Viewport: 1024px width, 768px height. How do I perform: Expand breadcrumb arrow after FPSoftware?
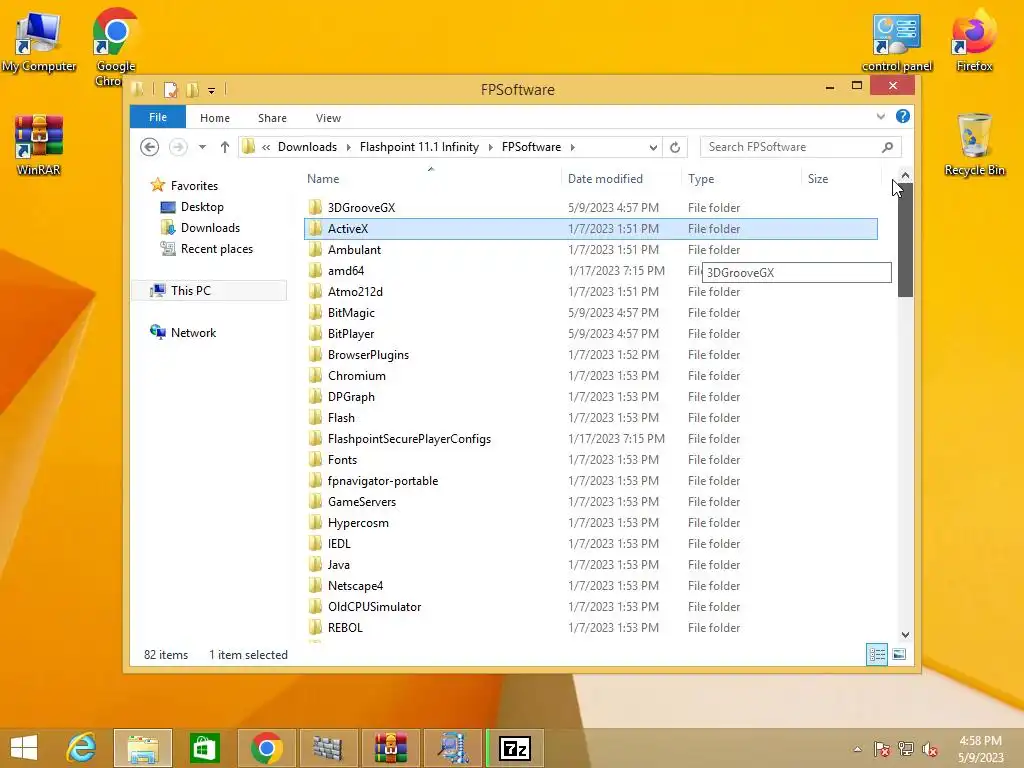click(x=573, y=148)
